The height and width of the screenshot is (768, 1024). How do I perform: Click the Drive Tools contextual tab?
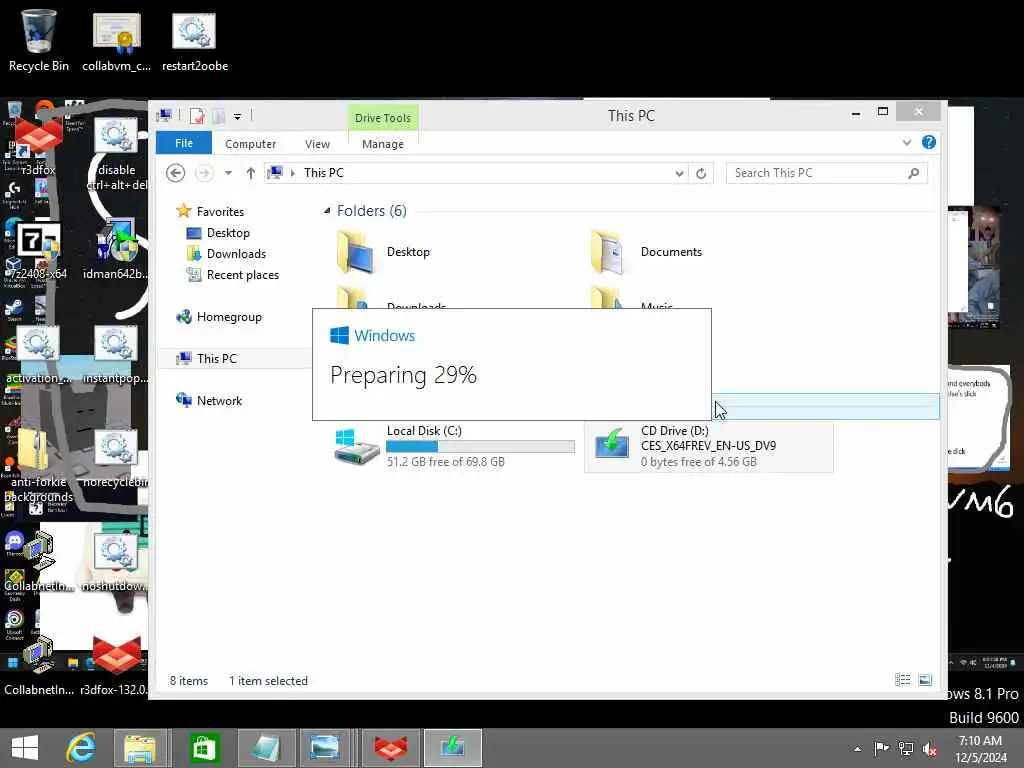click(x=383, y=118)
